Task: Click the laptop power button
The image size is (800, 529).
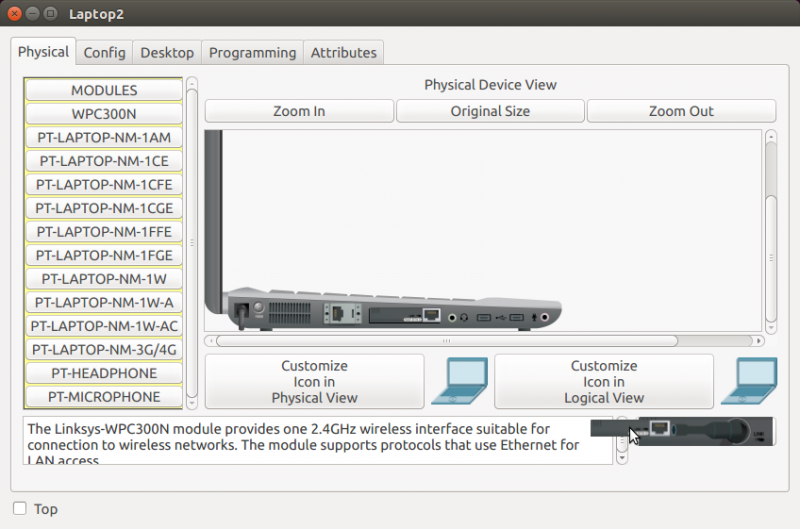Action: [259, 308]
